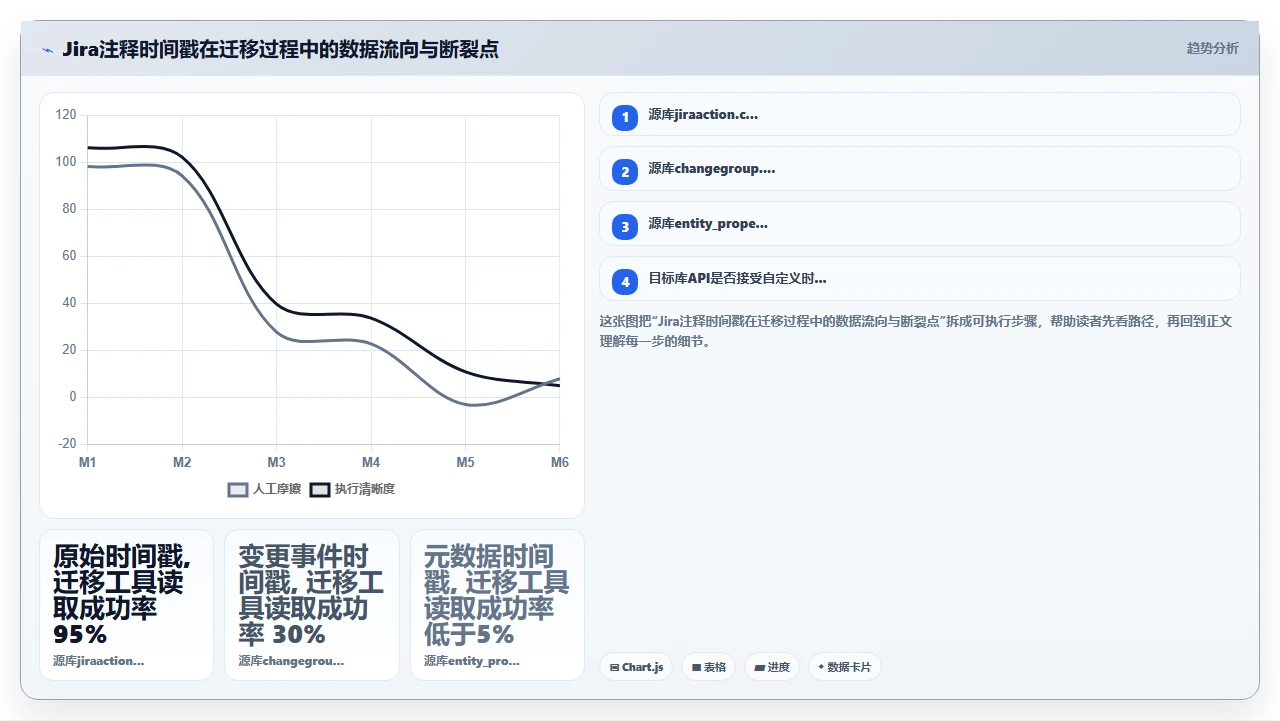Viewport: 1280px width, 721px height.
Task: Click the M4 axis label
Action: tap(371, 462)
